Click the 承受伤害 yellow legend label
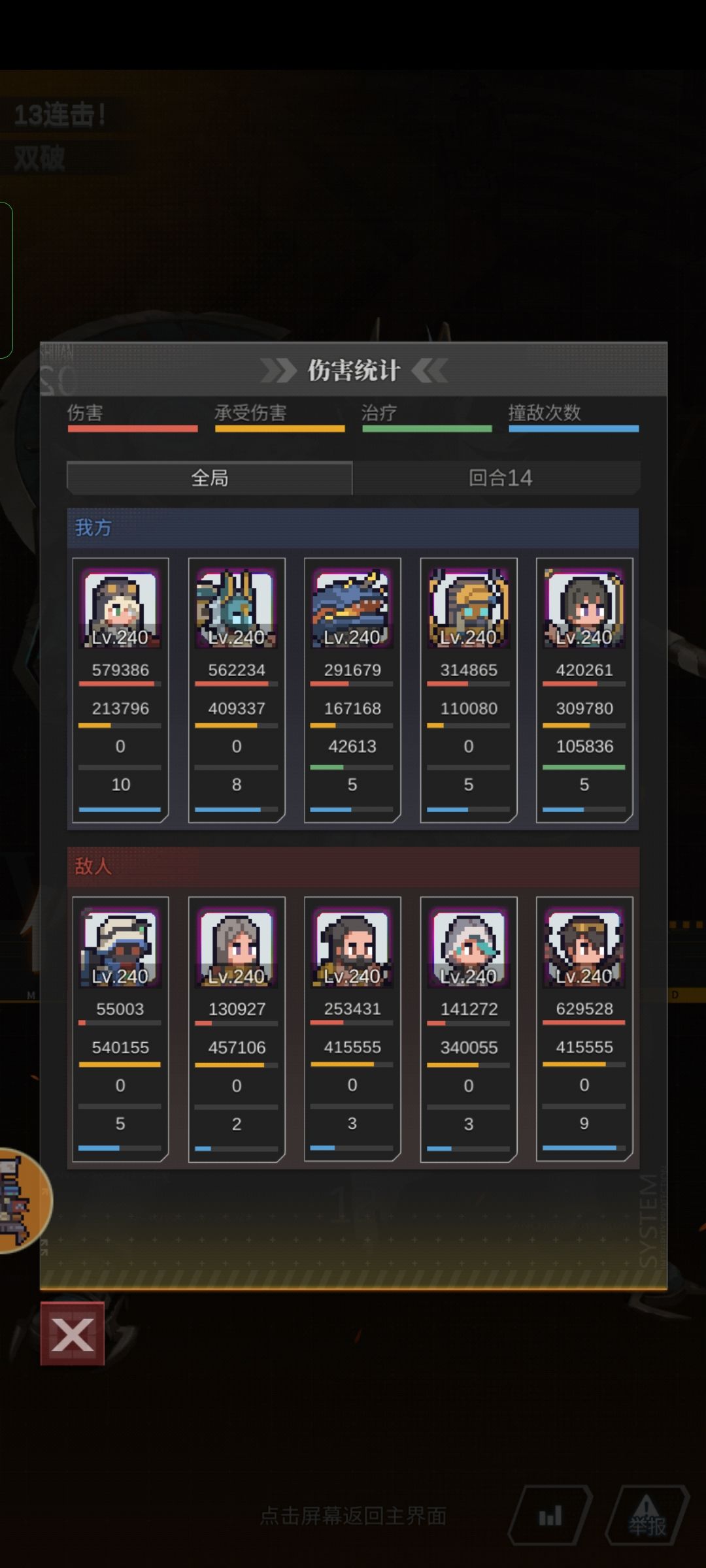The image size is (706, 1568). point(250,412)
